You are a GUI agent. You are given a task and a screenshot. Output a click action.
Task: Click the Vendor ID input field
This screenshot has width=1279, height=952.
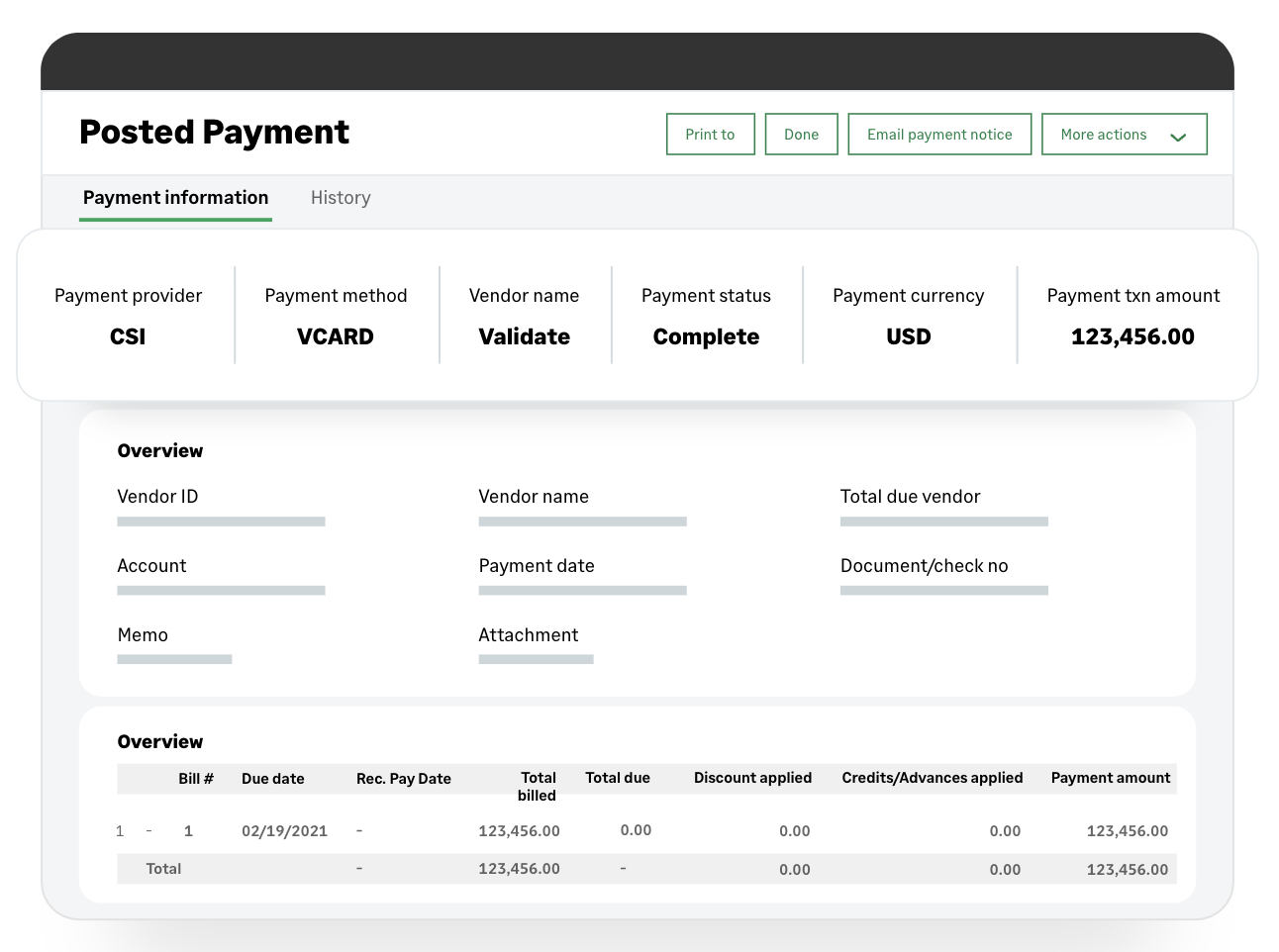(x=221, y=521)
